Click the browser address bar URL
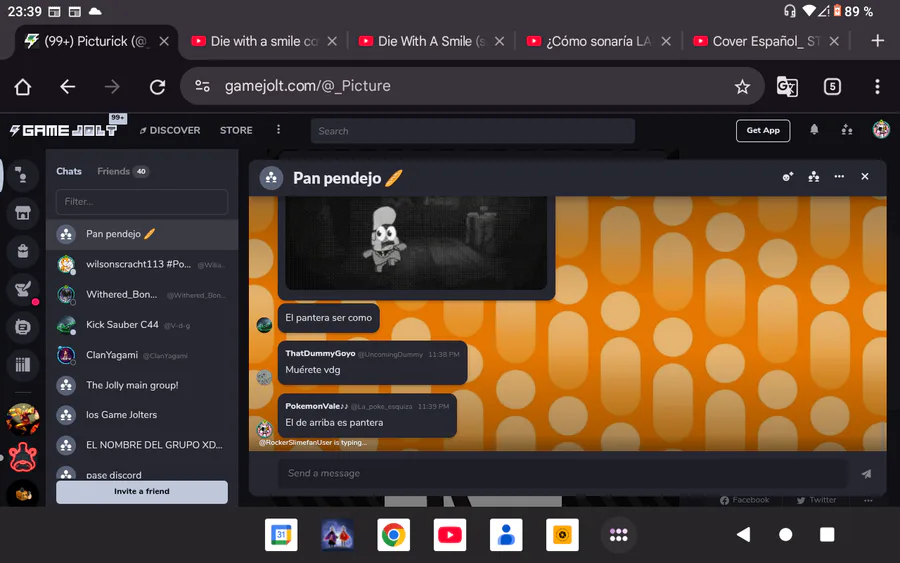This screenshot has width=900, height=563. pyautogui.click(x=307, y=86)
